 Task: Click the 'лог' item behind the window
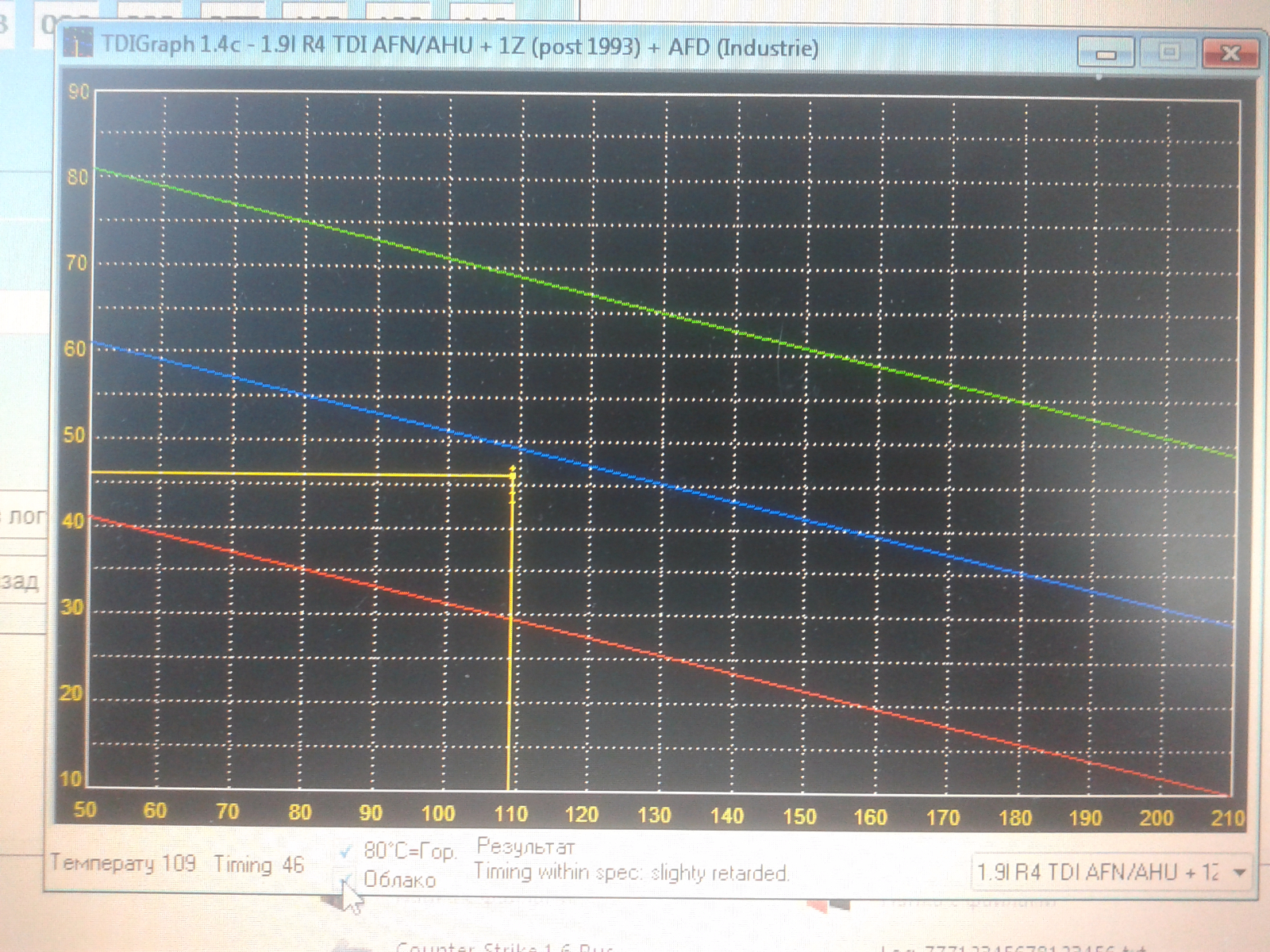(25, 516)
